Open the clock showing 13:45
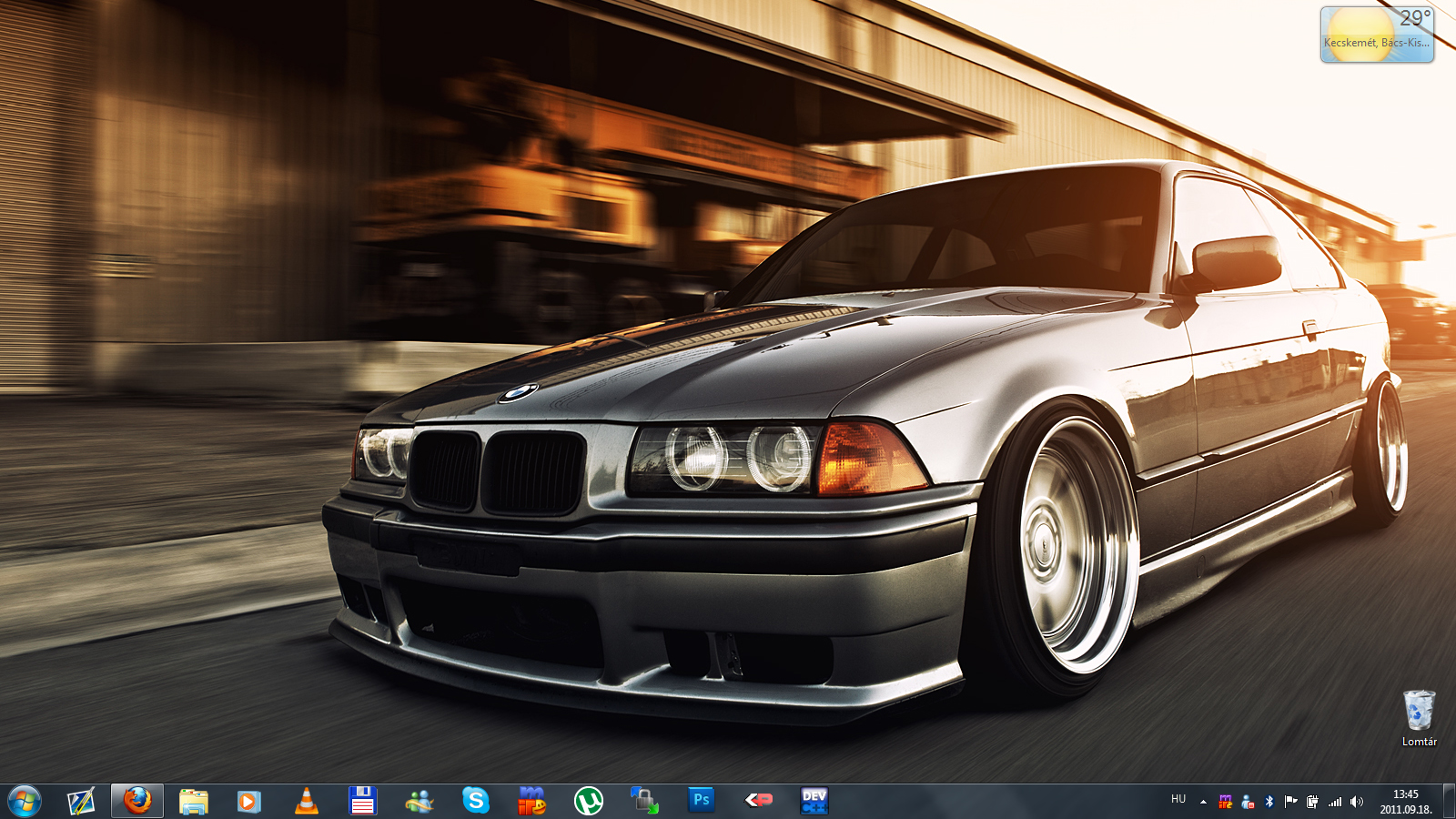1456x819 pixels. [1406, 802]
